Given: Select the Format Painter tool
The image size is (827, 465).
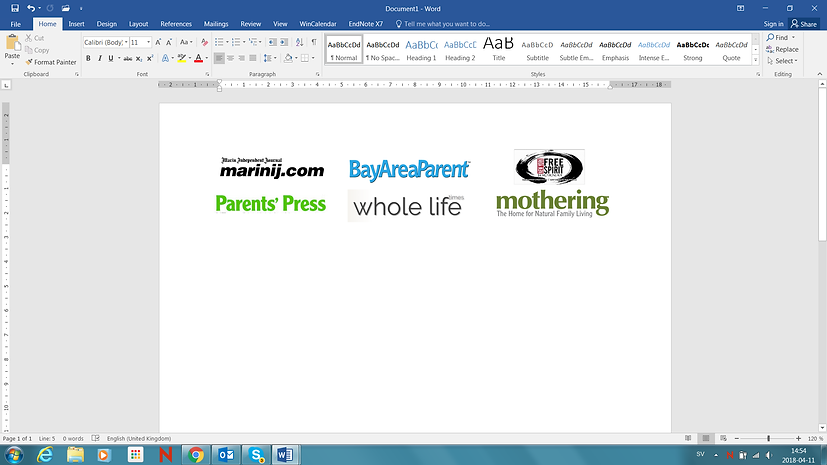Looking at the screenshot, I should (x=51, y=62).
